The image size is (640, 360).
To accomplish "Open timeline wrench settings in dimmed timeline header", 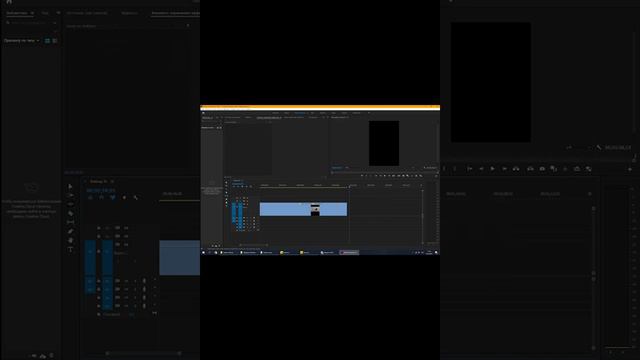I will tap(136, 198).
